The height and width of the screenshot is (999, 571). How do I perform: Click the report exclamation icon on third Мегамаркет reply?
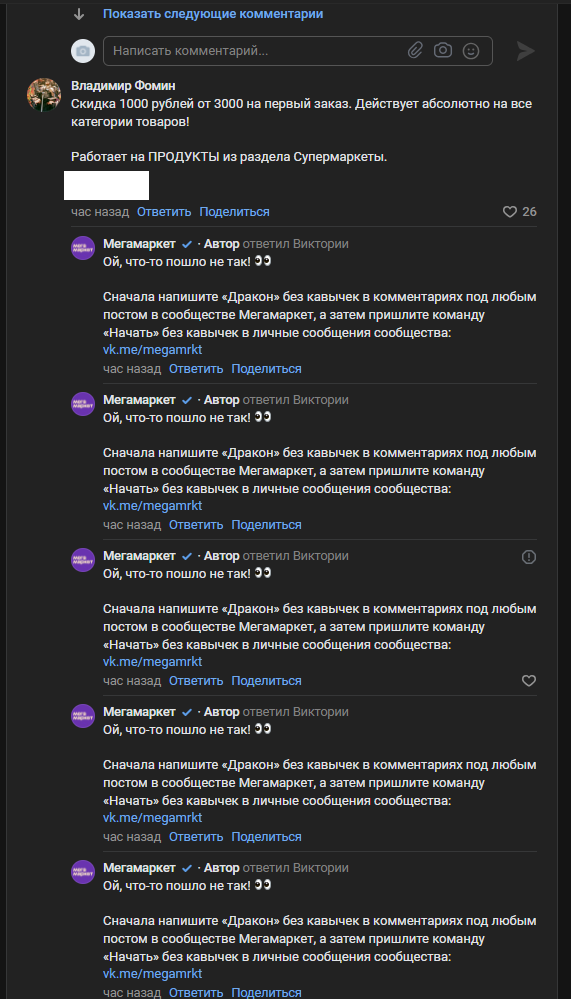[529, 557]
